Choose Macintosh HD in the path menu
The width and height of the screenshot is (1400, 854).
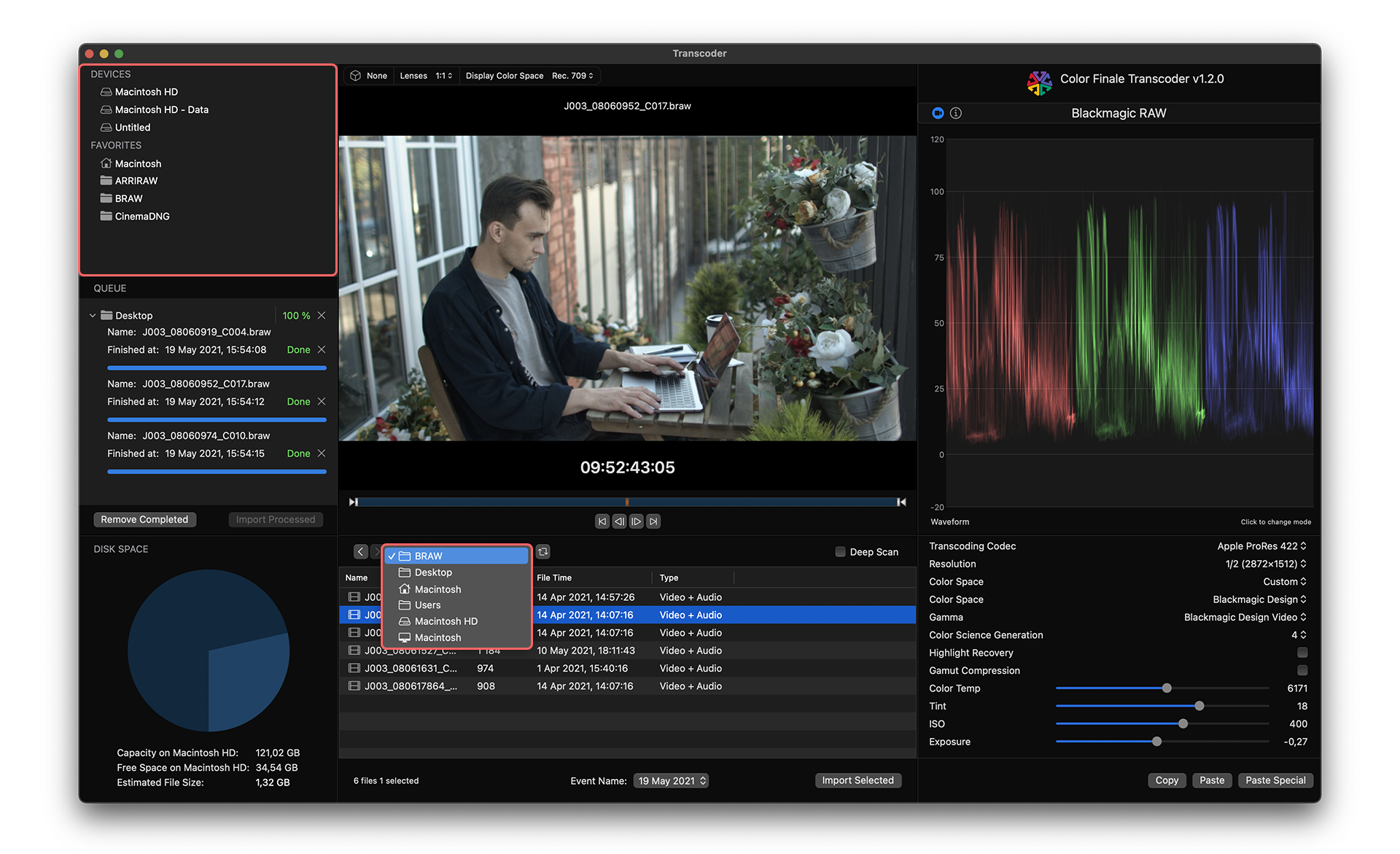click(x=457, y=621)
